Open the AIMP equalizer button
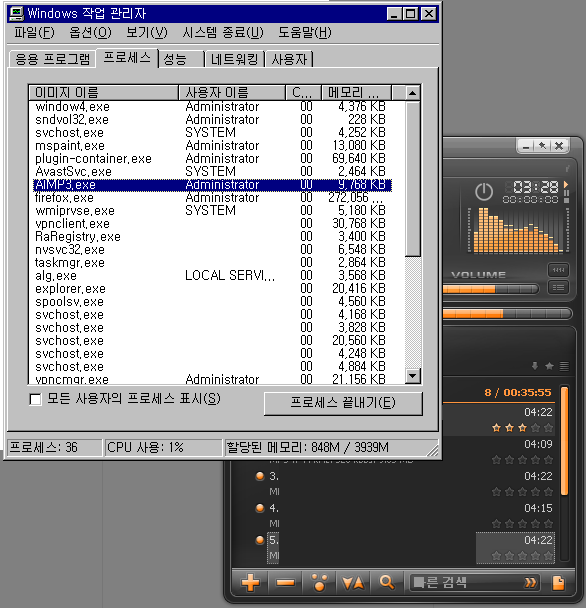The height and width of the screenshot is (608, 586). tap(558, 270)
